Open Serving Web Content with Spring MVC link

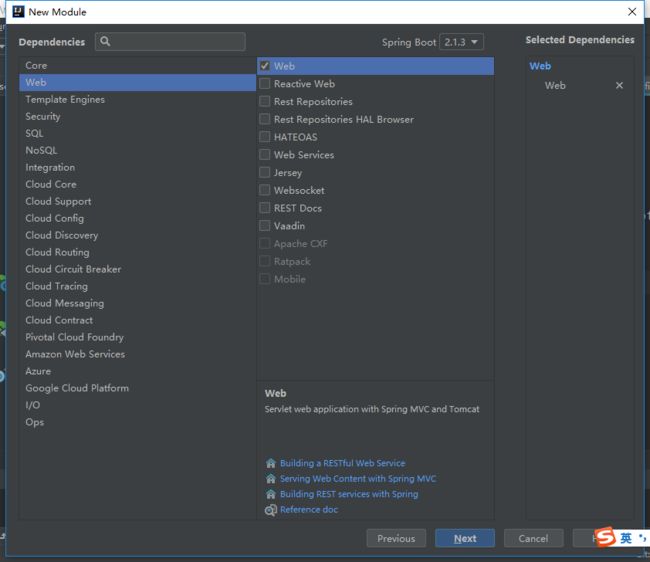click(358, 479)
